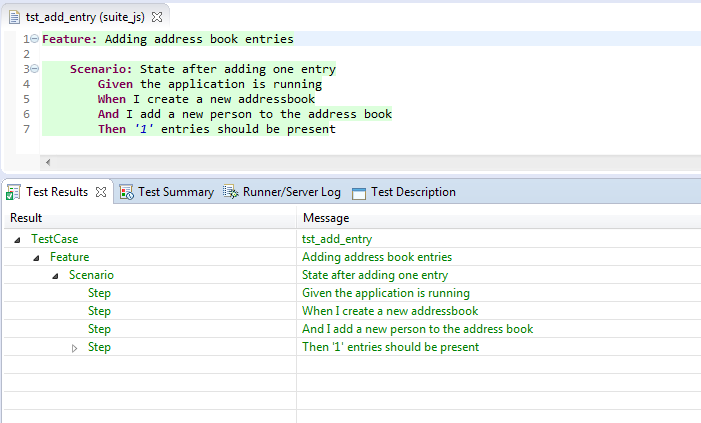Click the Test Description tab icon
The height and width of the screenshot is (423, 701).
point(359,192)
